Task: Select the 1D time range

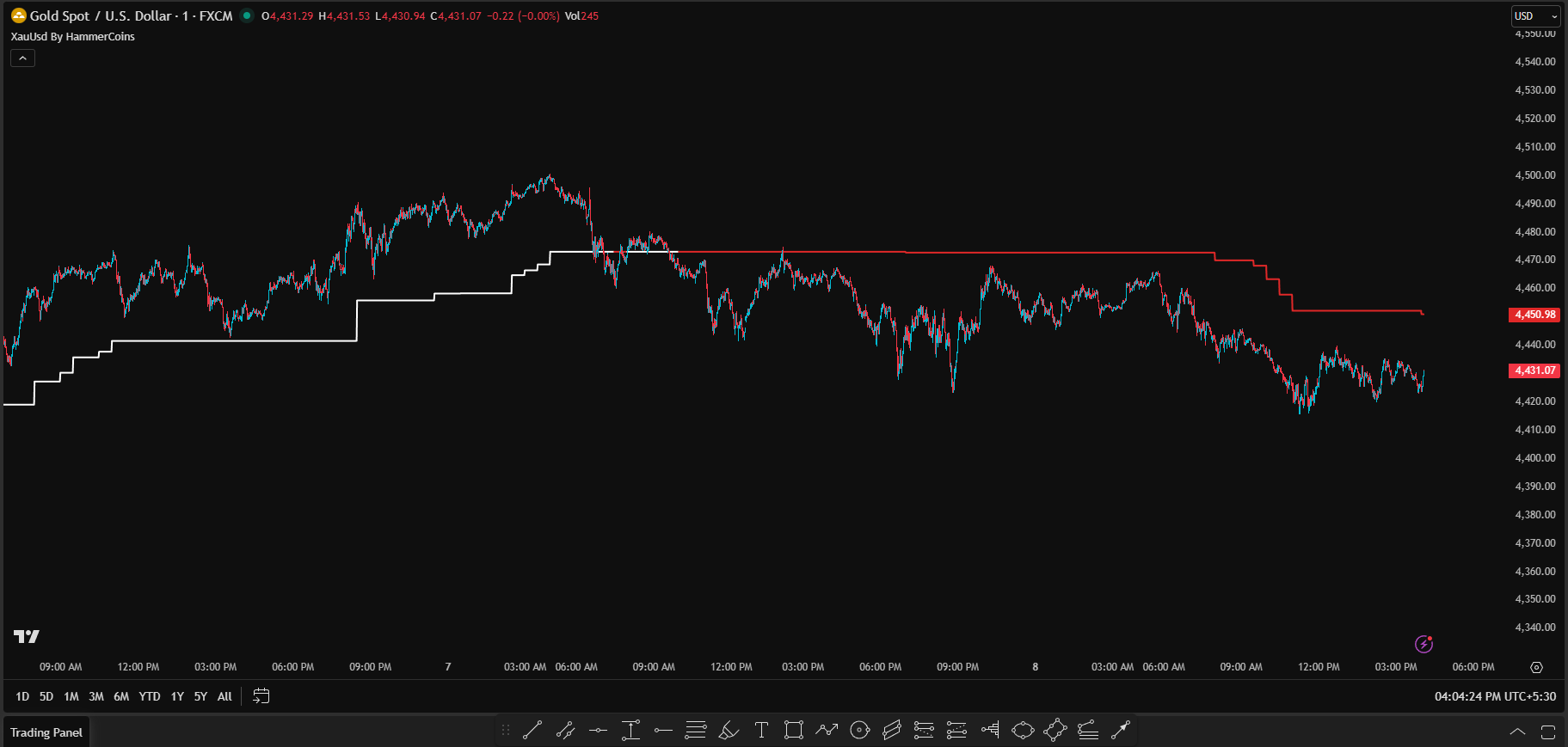Action: [x=22, y=696]
